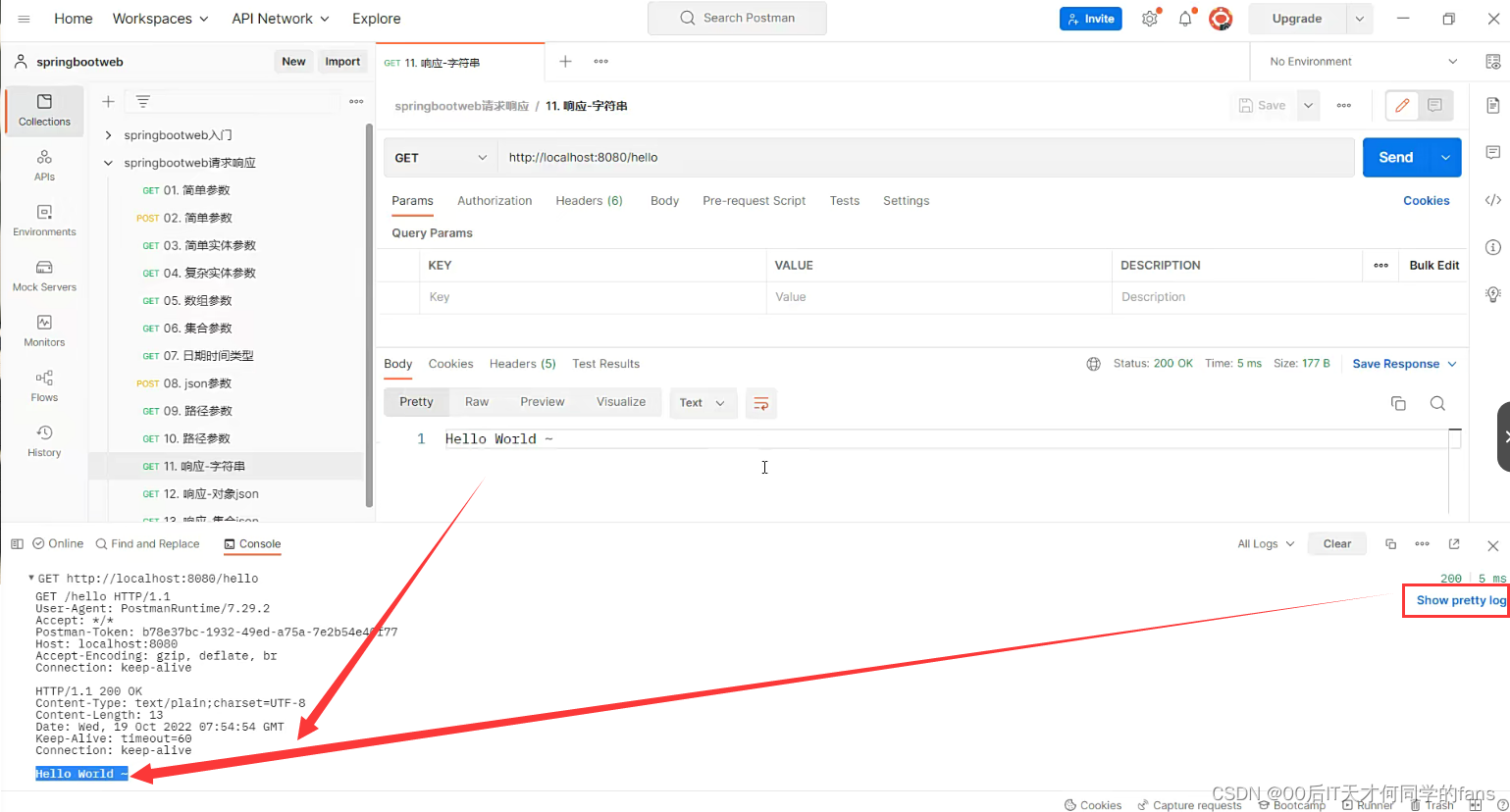
Task: Open the code snippet panel
Action: coord(1492,200)
